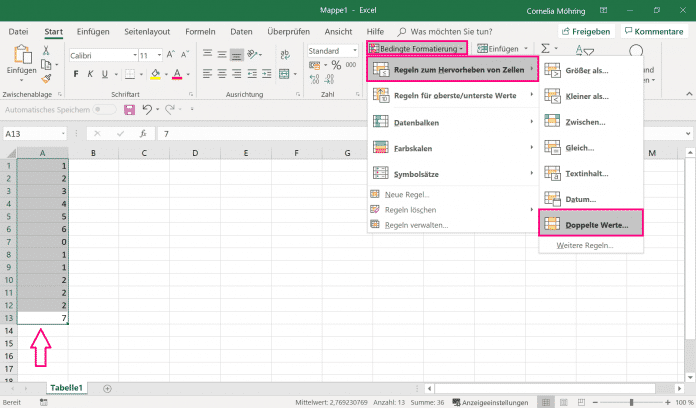Click the Undo arrow icon

click(x=147, y=108)
